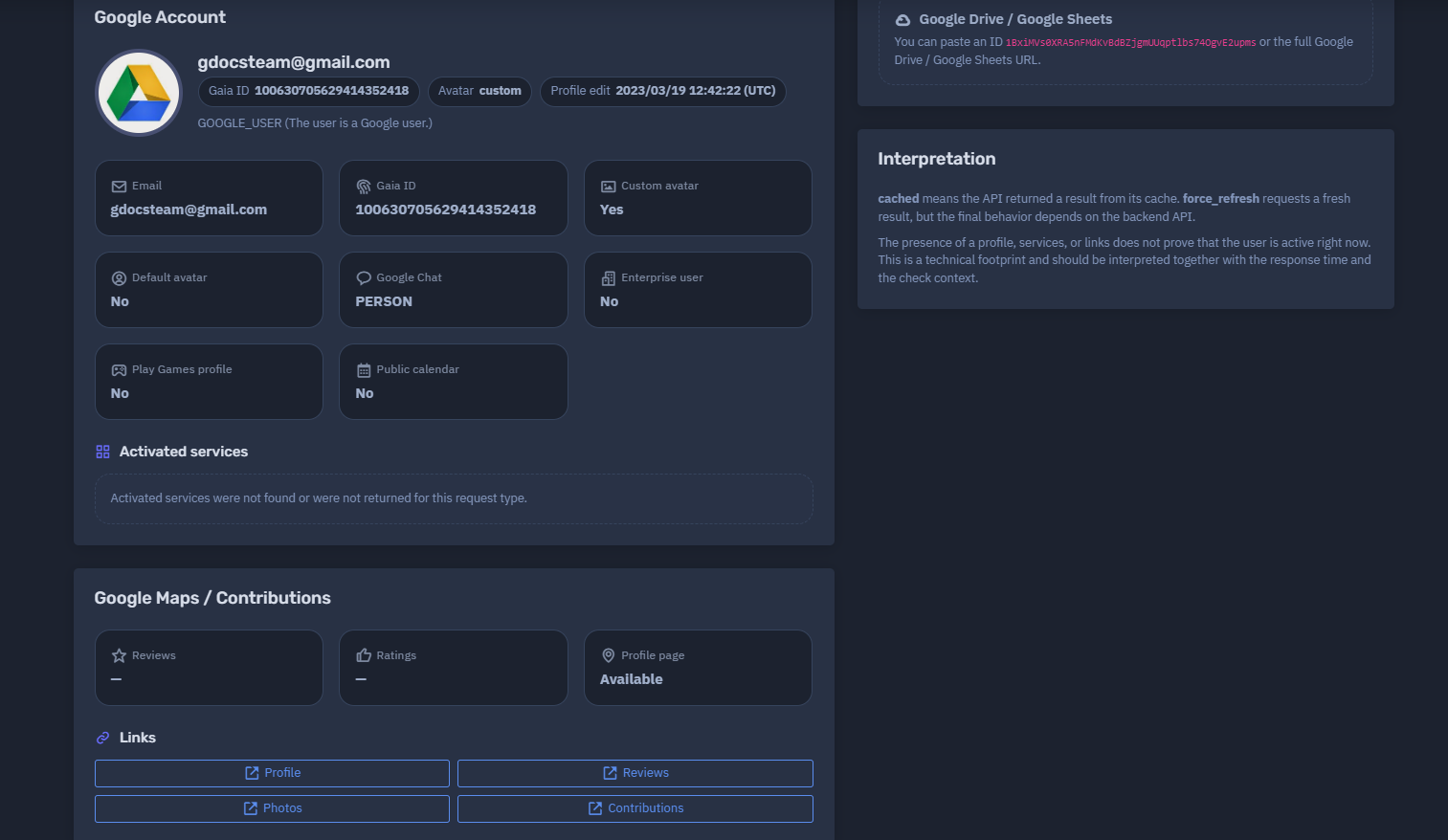Image resolution: width=1448 pixels, height=840 pixels.
Task: Click the calendar icon for Public calendar
Action: click(364, 370)
